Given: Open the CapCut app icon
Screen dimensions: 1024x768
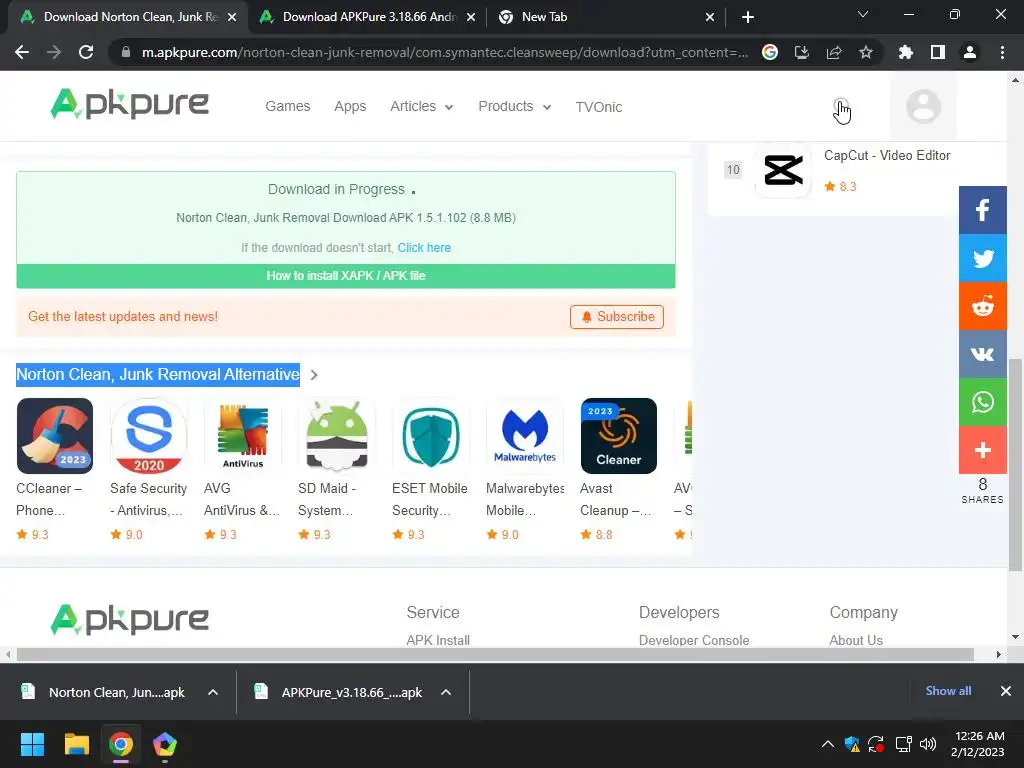Looking at the screenshot, I should (783, 170).
